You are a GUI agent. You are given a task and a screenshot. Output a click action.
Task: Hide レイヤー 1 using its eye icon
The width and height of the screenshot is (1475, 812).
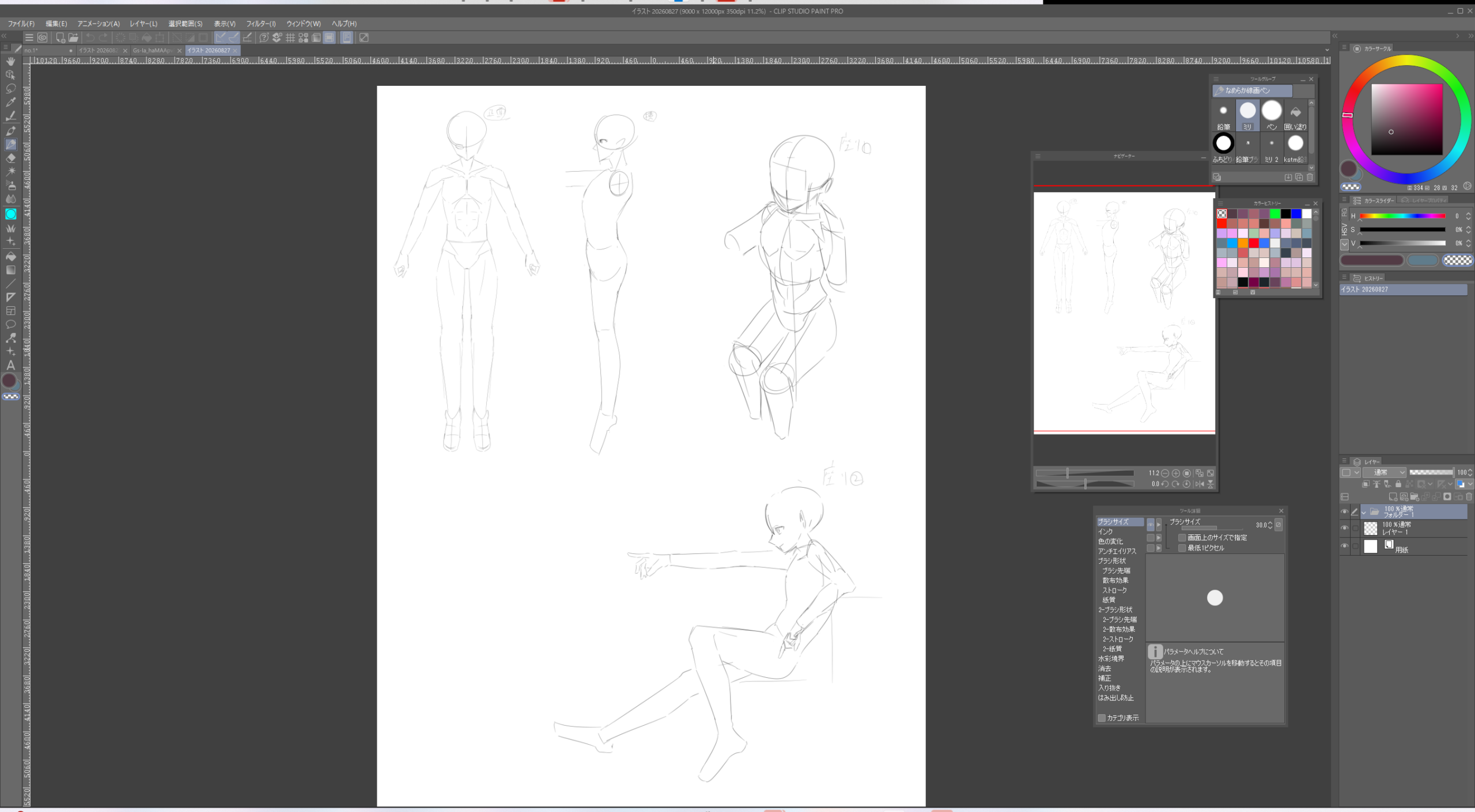pos(1344,528)
